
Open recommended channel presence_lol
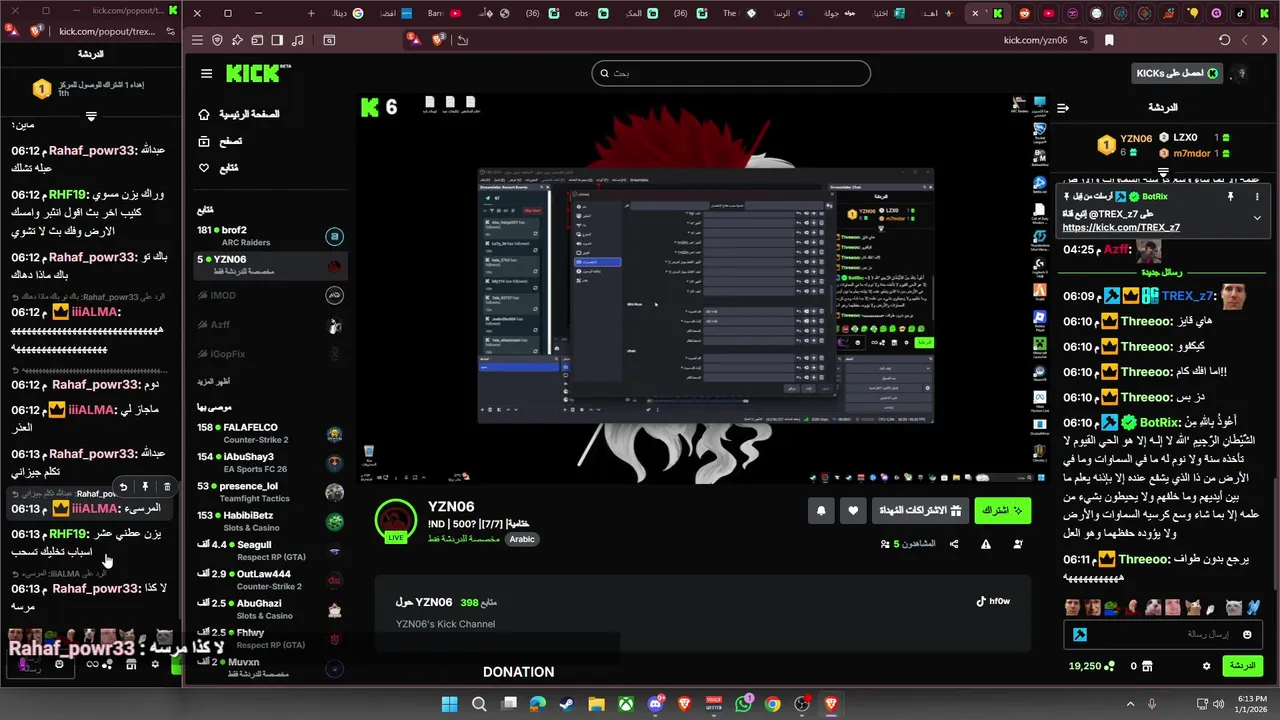point(270,492)
